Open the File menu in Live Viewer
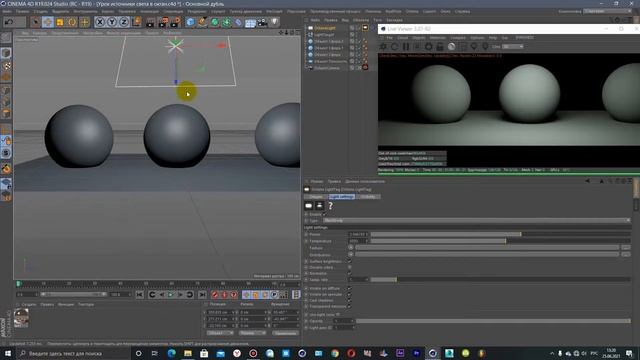640x360 pixels. [389, 38]
